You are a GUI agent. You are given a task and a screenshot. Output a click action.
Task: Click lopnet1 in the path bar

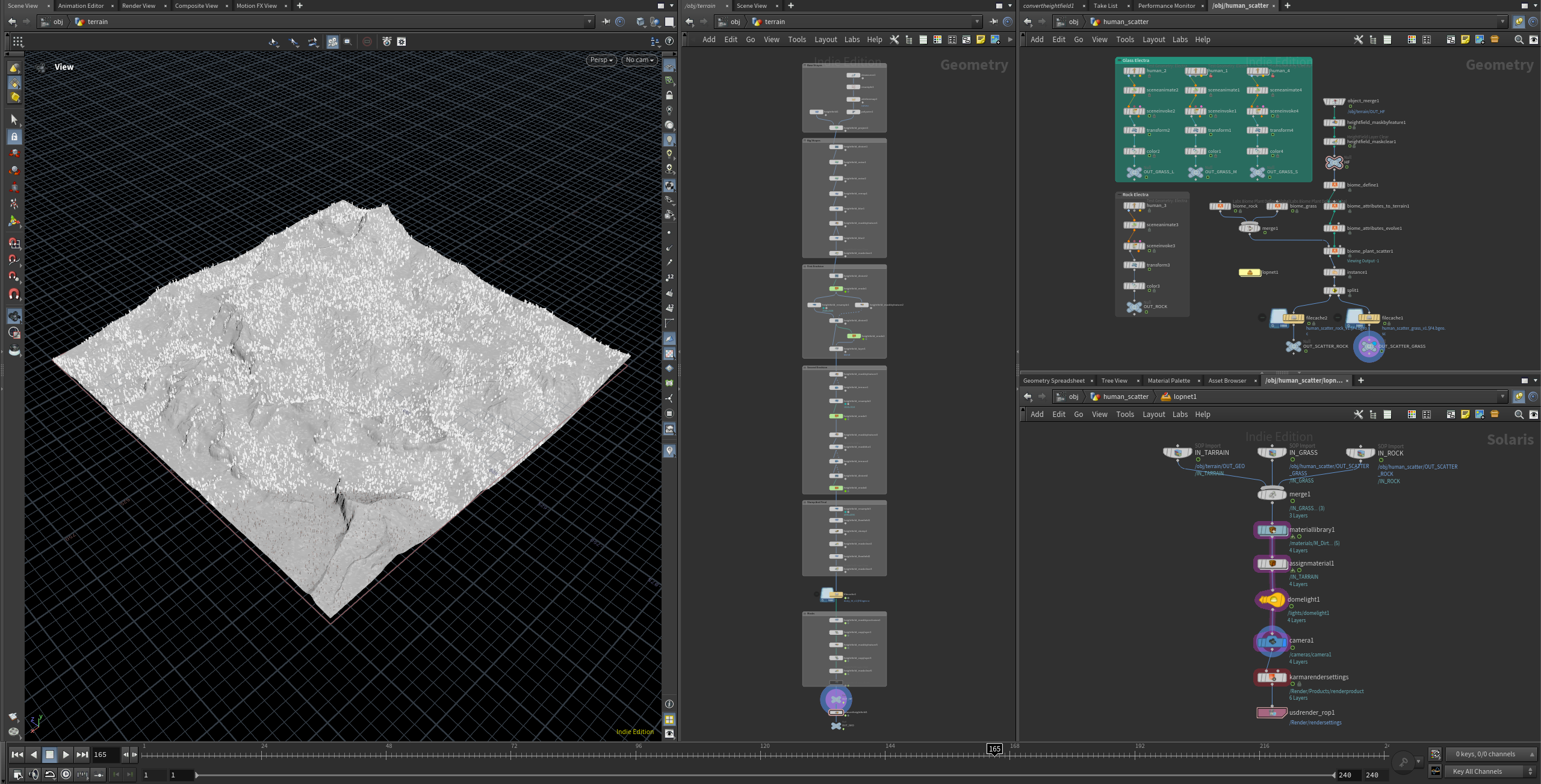[x=1185, y=397]
